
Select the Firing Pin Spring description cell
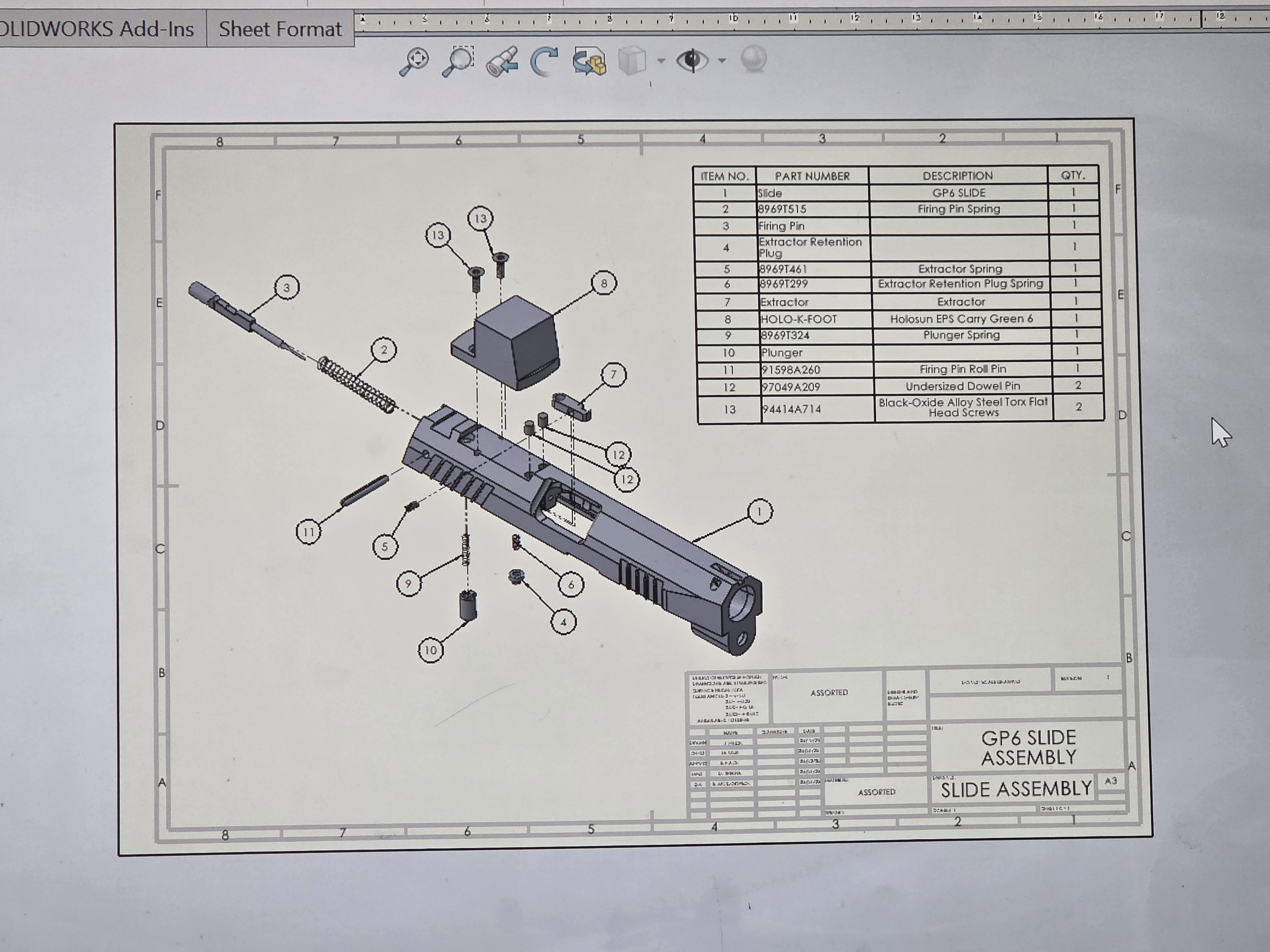tap(958, 209)
